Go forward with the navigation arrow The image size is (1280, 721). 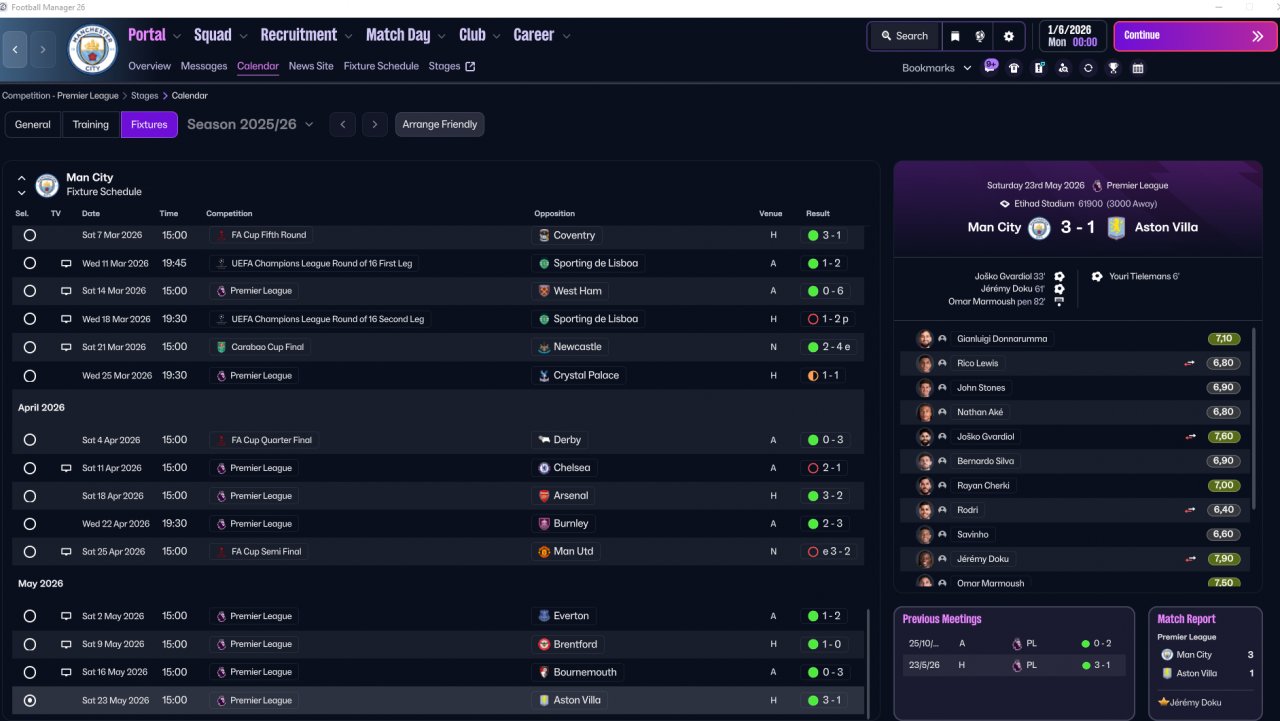(43, 49)
